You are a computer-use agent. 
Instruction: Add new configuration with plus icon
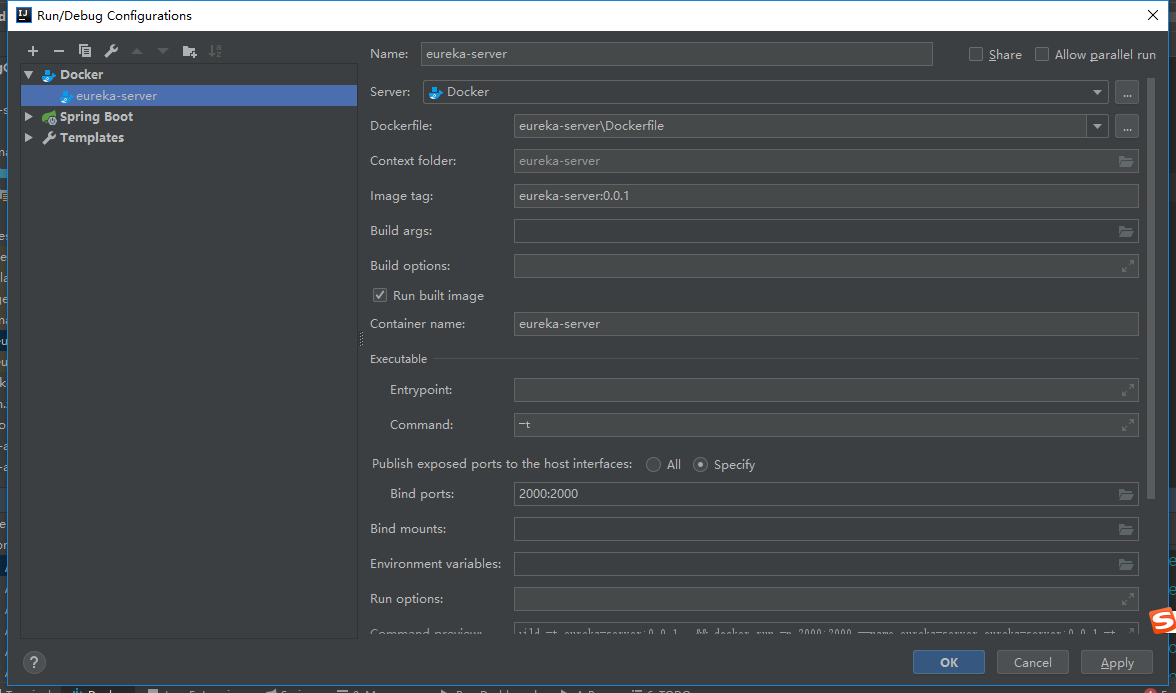(33, 51)
